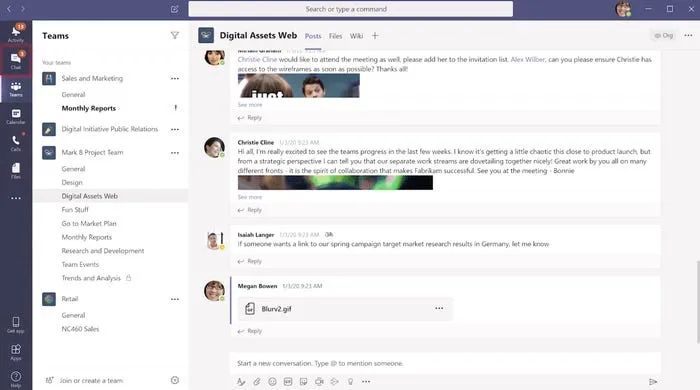Open more options for Retail team
This screenshot has width=700, height=390.
(x=175, y=299)
